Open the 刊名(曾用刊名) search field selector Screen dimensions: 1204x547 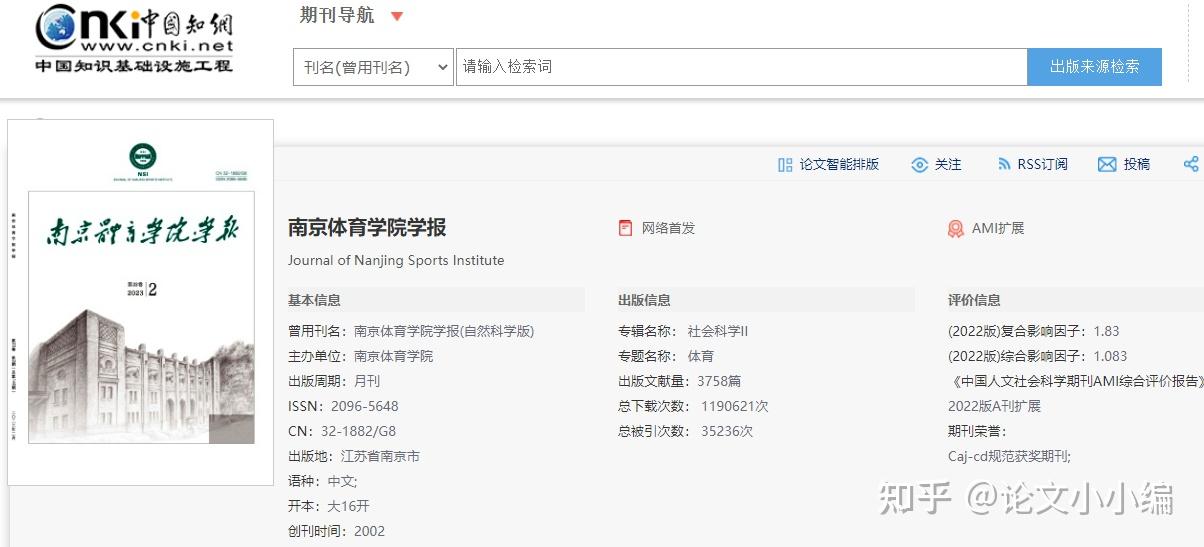point(373,67)
